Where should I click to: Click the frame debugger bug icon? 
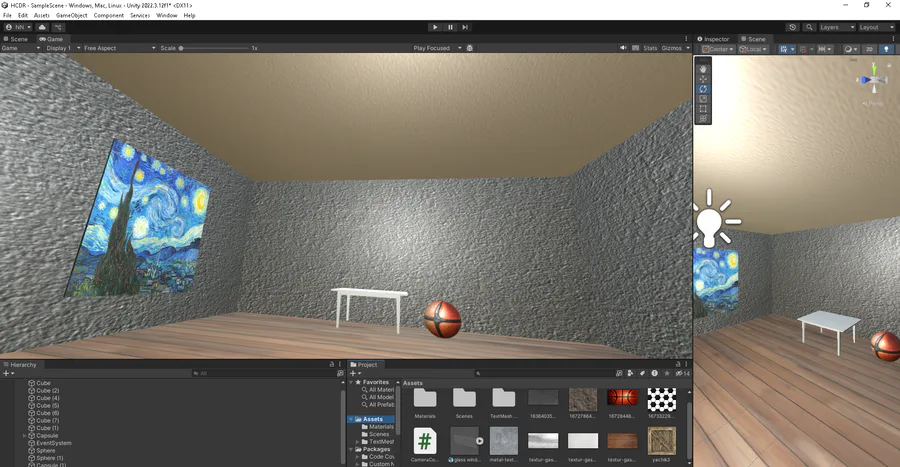coord(470,48)
